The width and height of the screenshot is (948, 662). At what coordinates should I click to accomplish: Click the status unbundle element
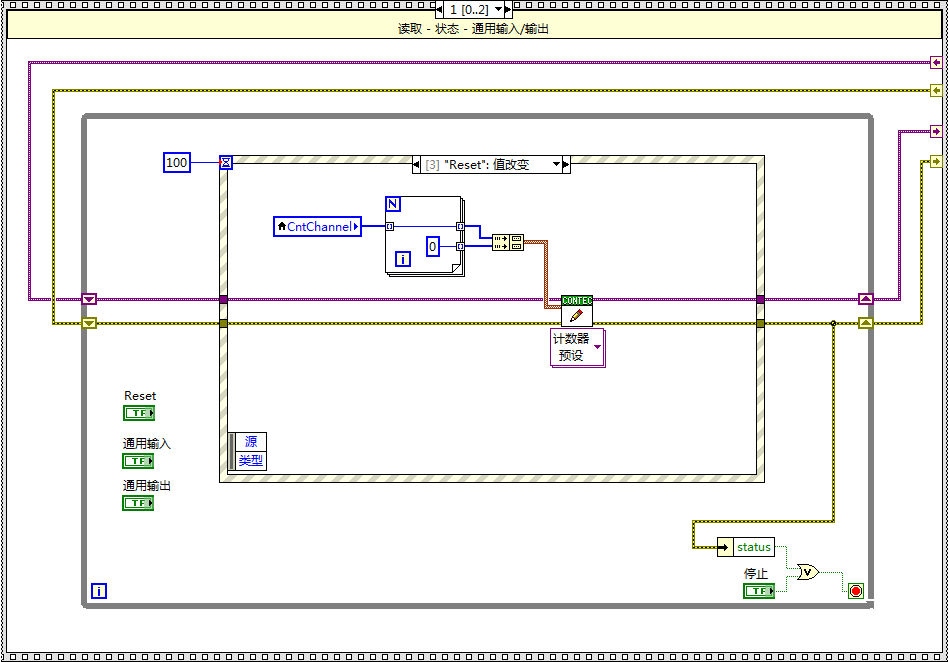tap(754, 547)
